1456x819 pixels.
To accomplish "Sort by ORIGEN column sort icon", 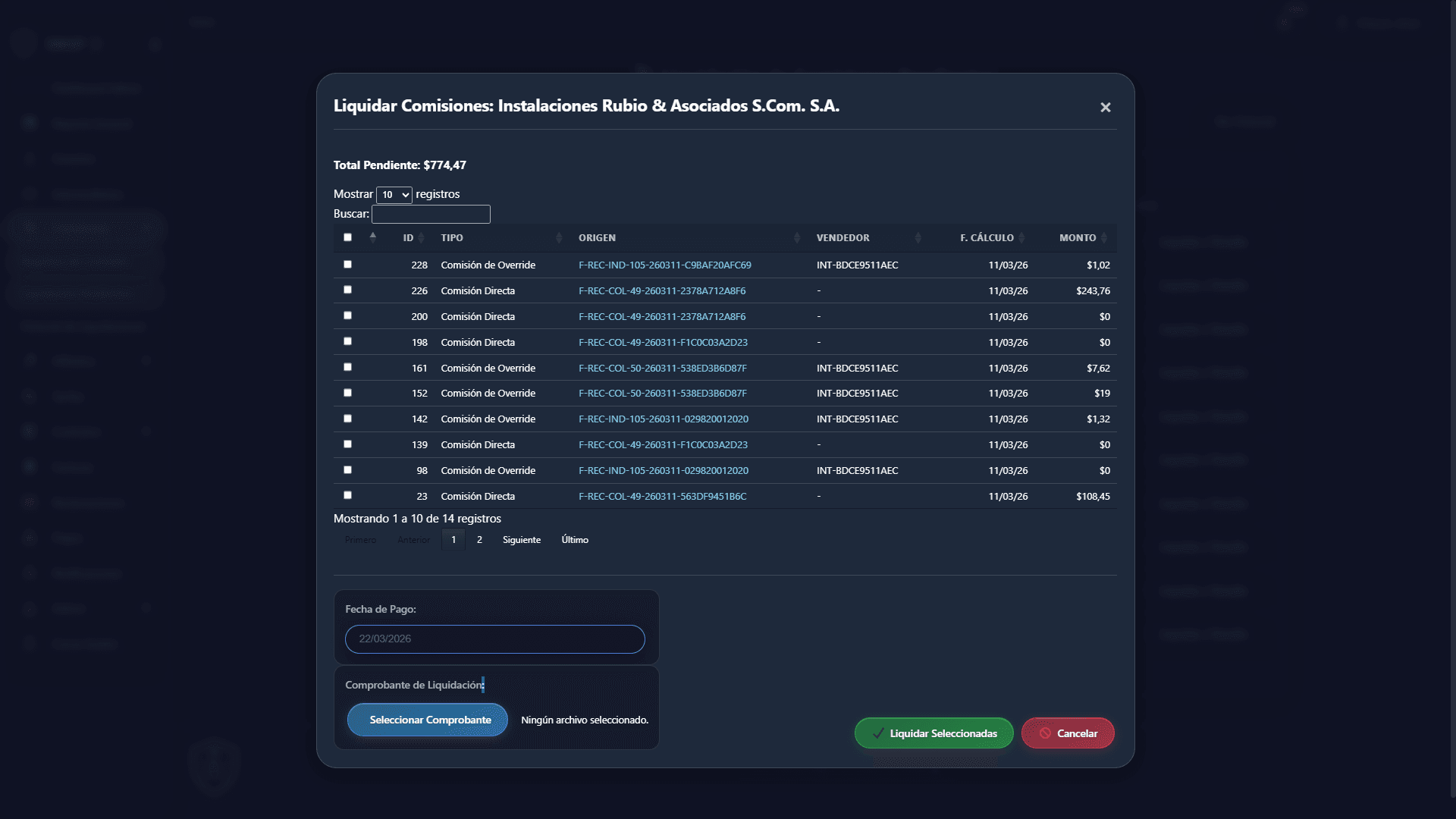I will point(796,238).
